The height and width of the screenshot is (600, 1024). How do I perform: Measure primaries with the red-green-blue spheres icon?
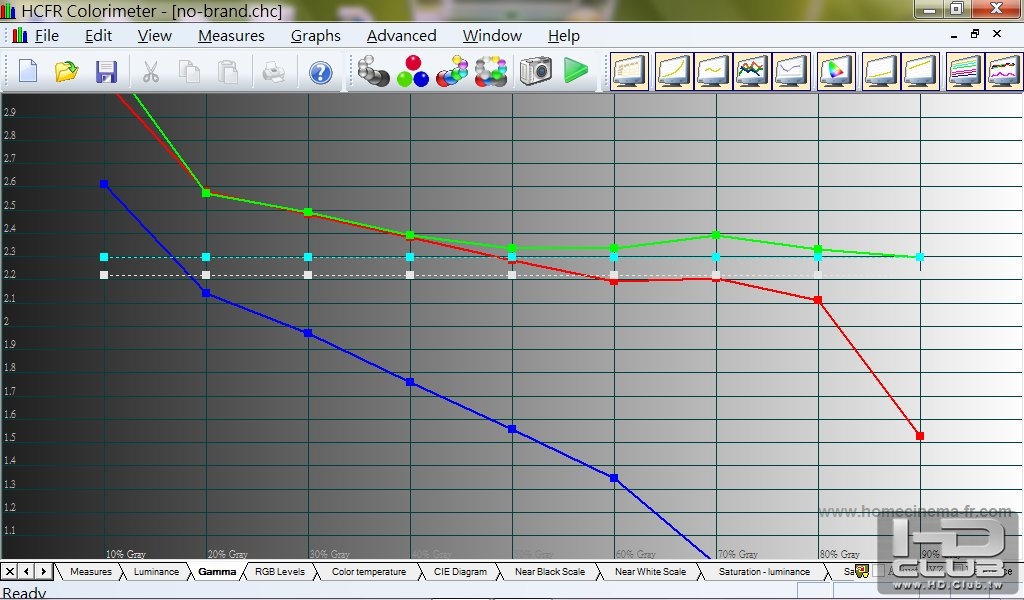click(x=413, y=71)
